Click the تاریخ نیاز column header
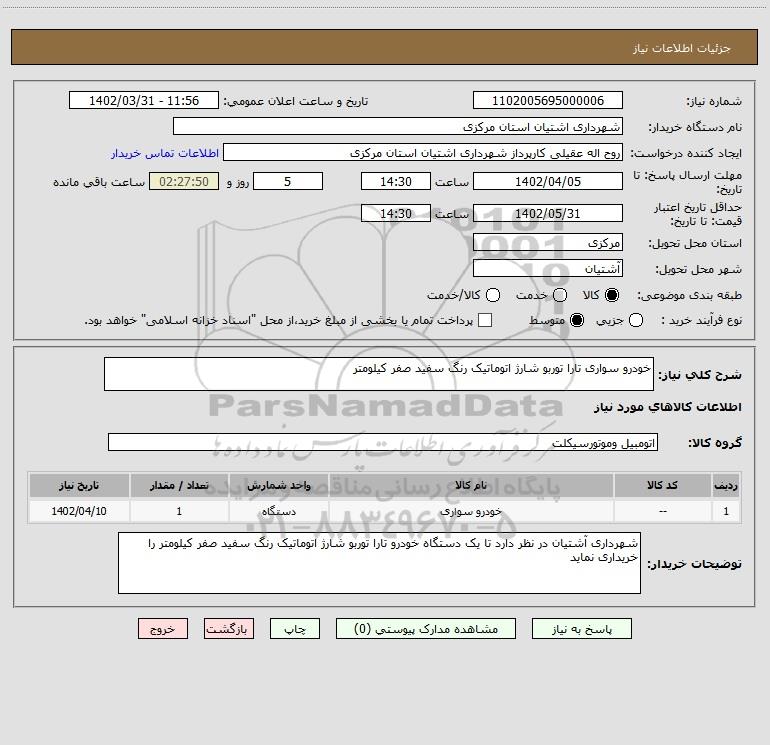Image resolution: width=770 pixels, height=745 pixels. [79, 485]
